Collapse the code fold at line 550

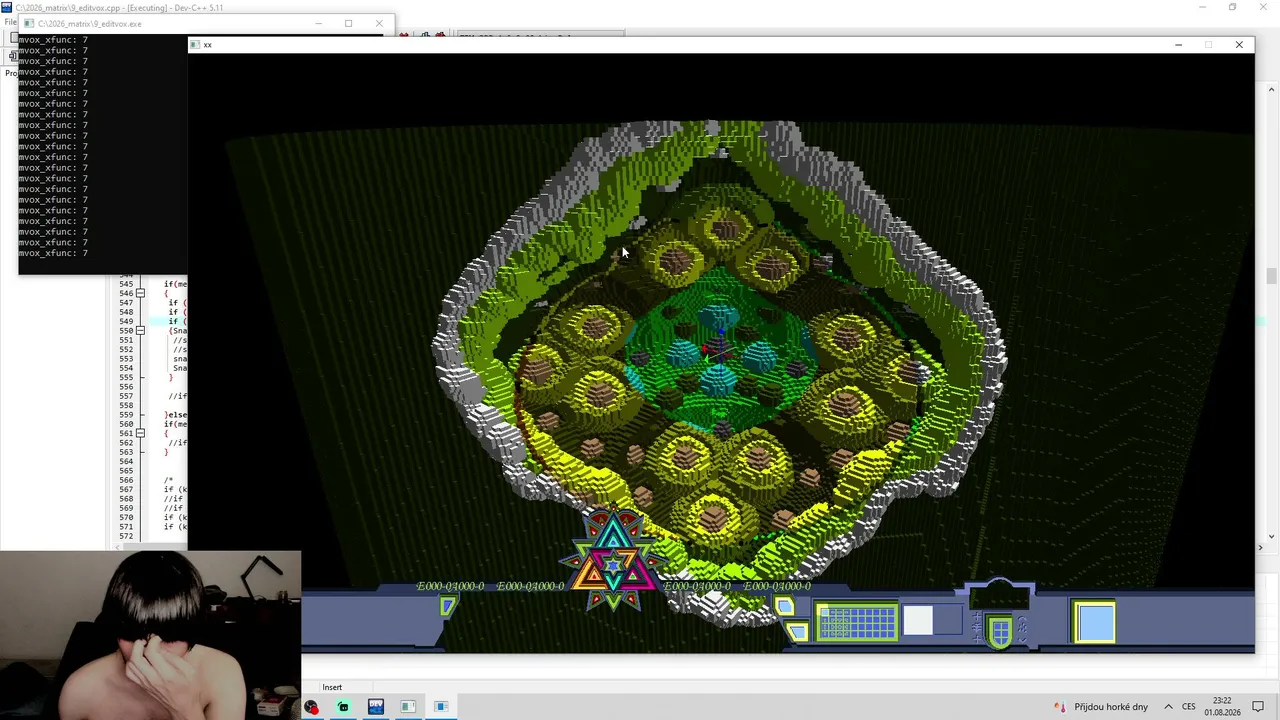140,330
